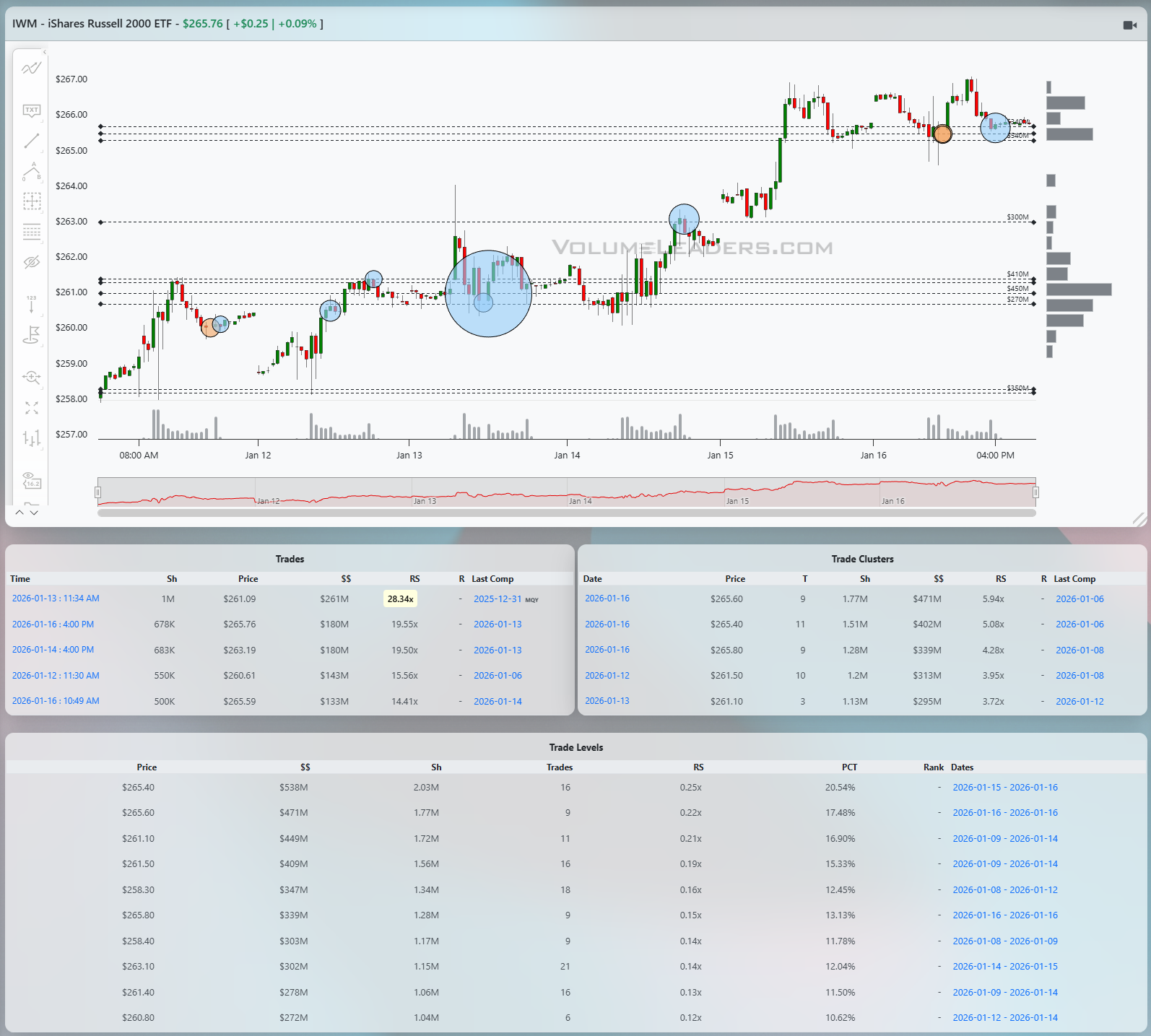The height and width of the screenshot is (1036, 1151).
Task: Sort Trades table by Time column
Action: pyautogui.click(x=20, y=579)
